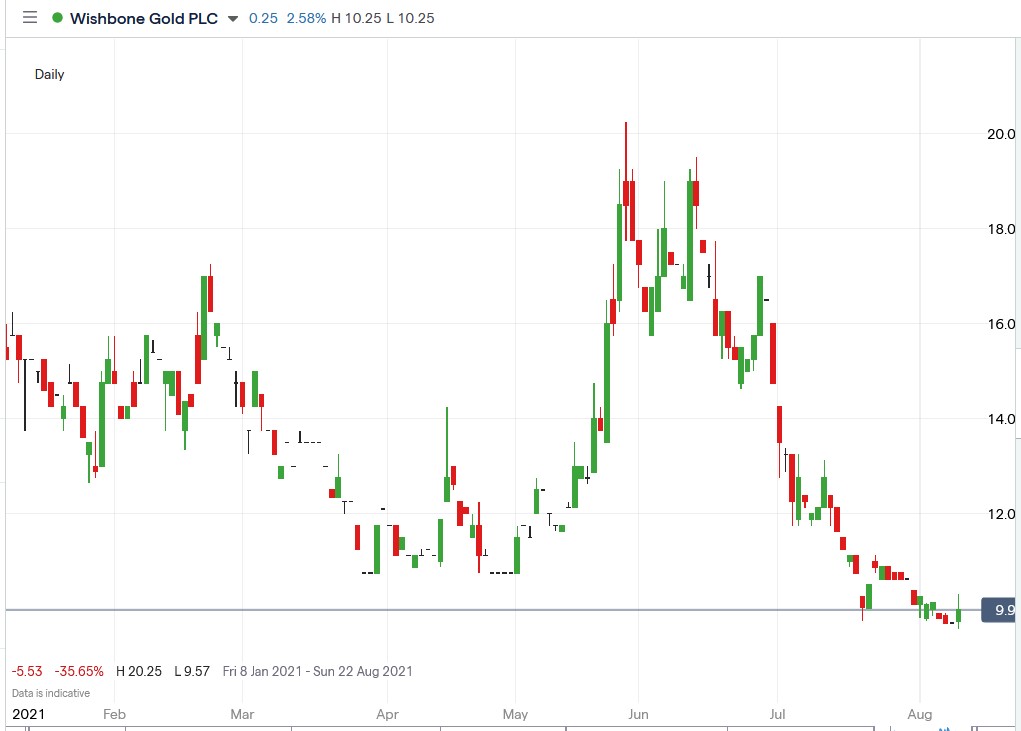The image size is (1021, 731).
Task: Click the 12.0 price axis label
Action: [1001, 514]
